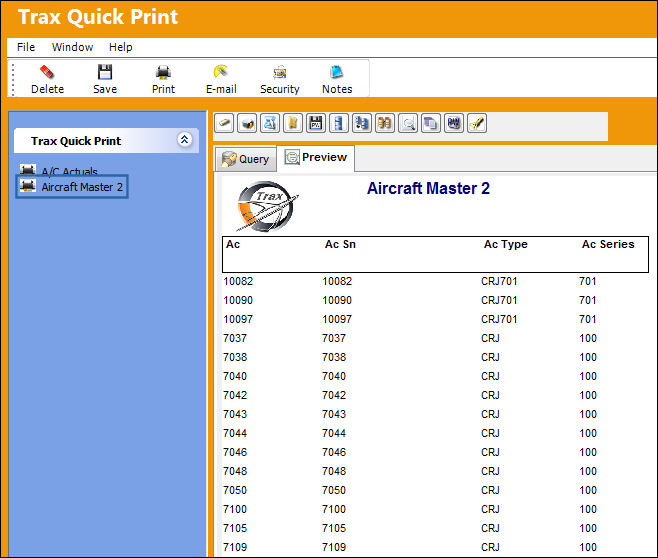Click Ac value 7043
Image resolution: width=658 pixels, height=558 pixels.
(x=235, y=414)
